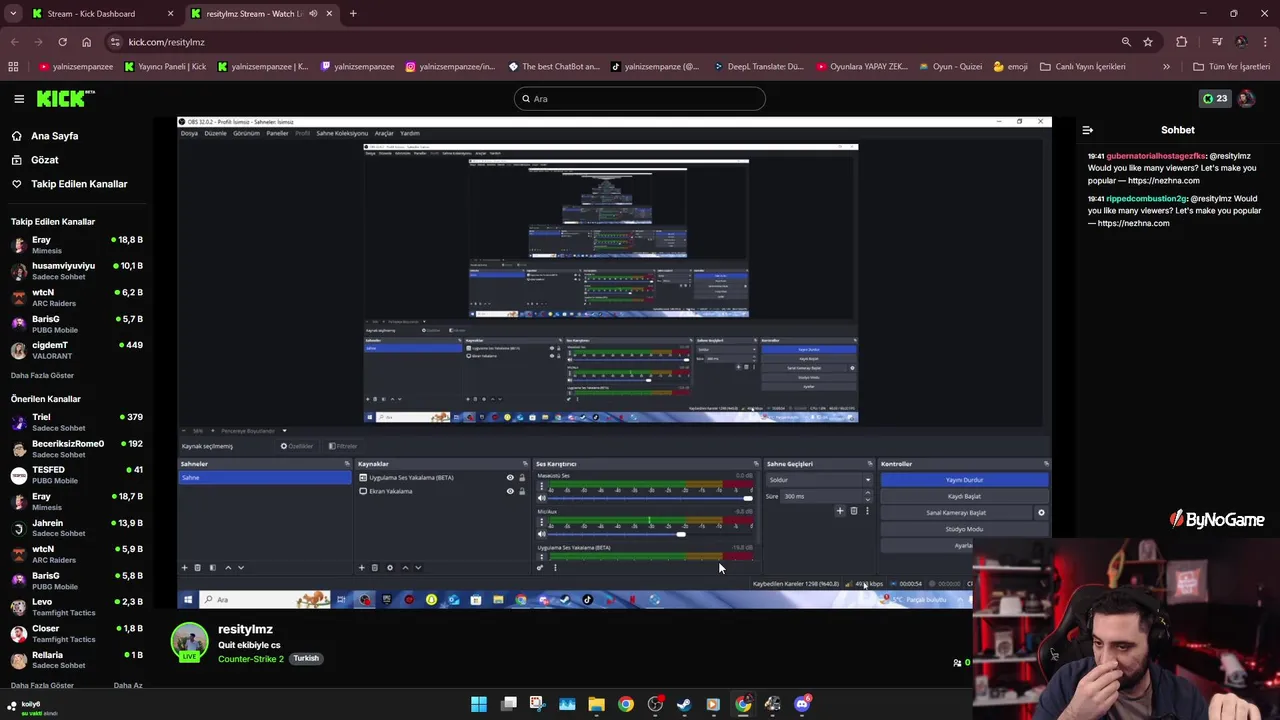Open the Tüm Yer İşaretleri bookmarks folder
Image resolution: width=1280 pixels, height=720 pixels.
1232,67
